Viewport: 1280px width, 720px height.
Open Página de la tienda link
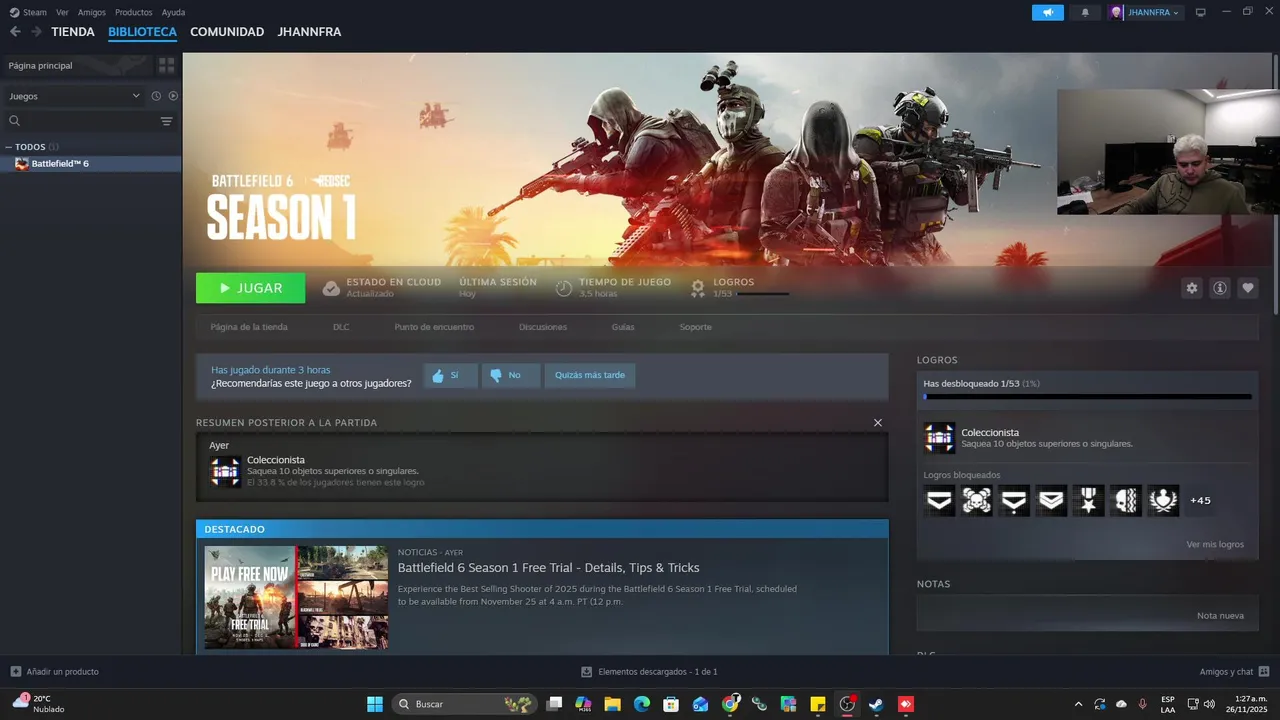point(249,327)
